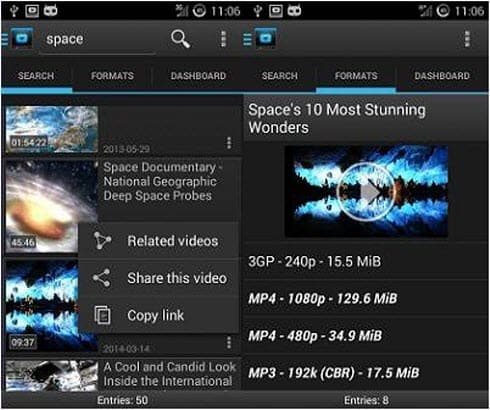The image size is (490, 410).
Task: Switch to DASHBOARD tab on left screen
Action: tap(198, 76)
